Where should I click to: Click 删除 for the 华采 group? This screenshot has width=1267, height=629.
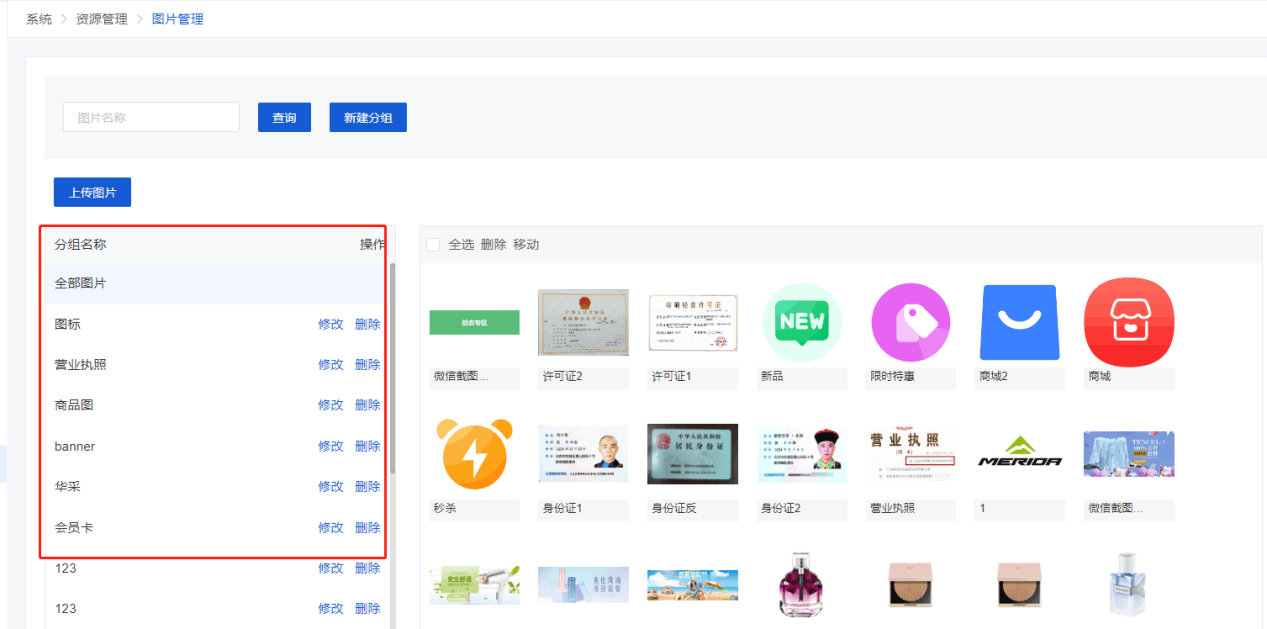pos(367,487)
